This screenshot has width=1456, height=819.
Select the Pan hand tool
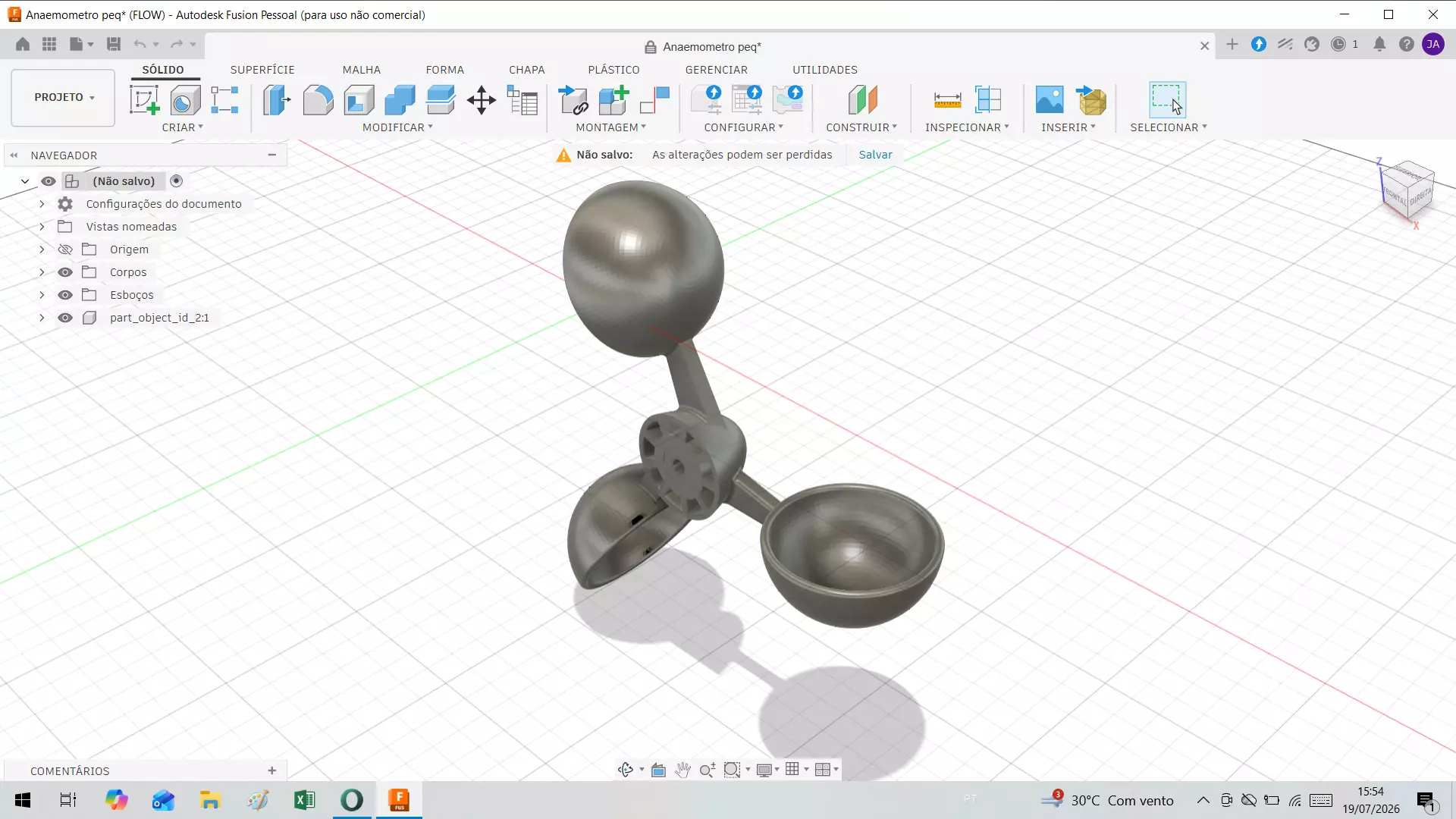click(x=682, y=770)
